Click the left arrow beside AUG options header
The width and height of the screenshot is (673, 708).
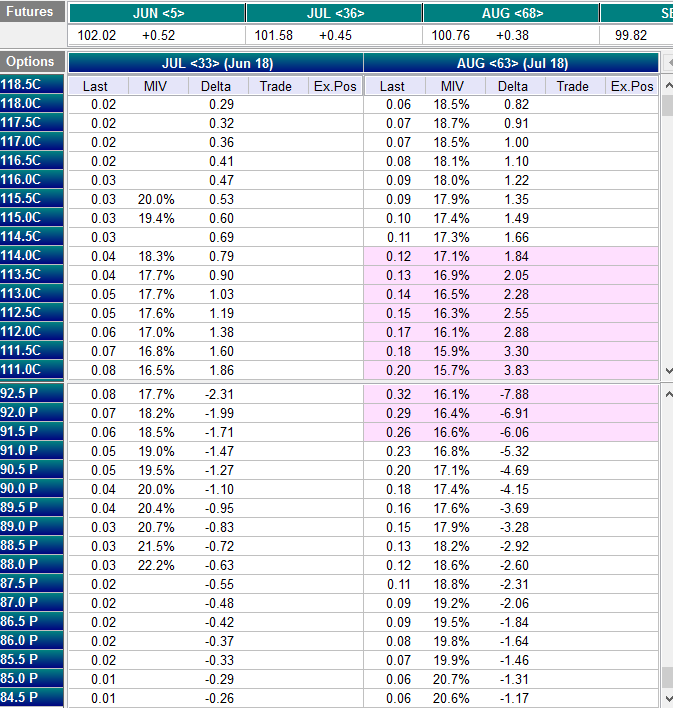tap(668, 63)
